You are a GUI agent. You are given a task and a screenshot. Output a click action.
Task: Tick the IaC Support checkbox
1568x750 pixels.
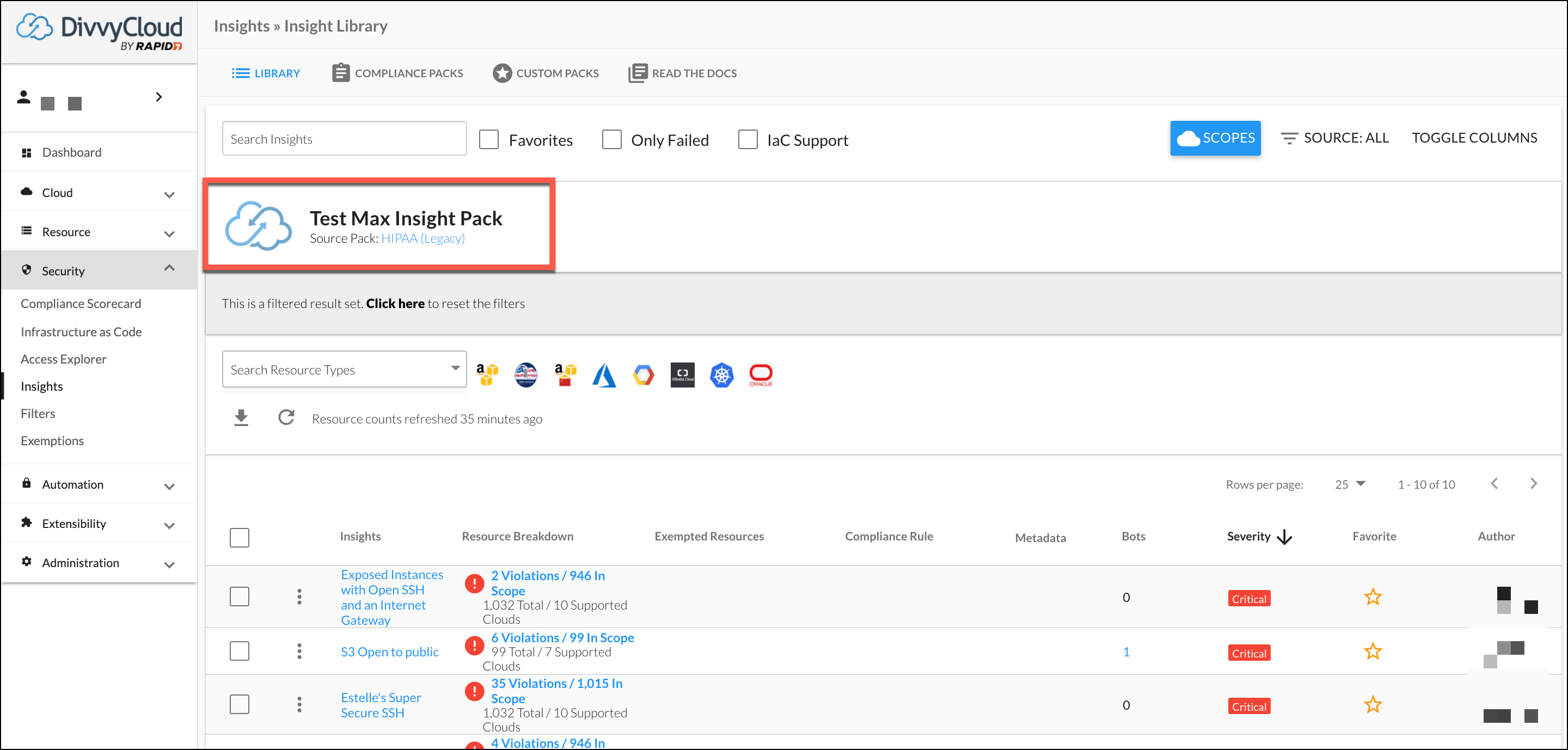click(748, 139)
